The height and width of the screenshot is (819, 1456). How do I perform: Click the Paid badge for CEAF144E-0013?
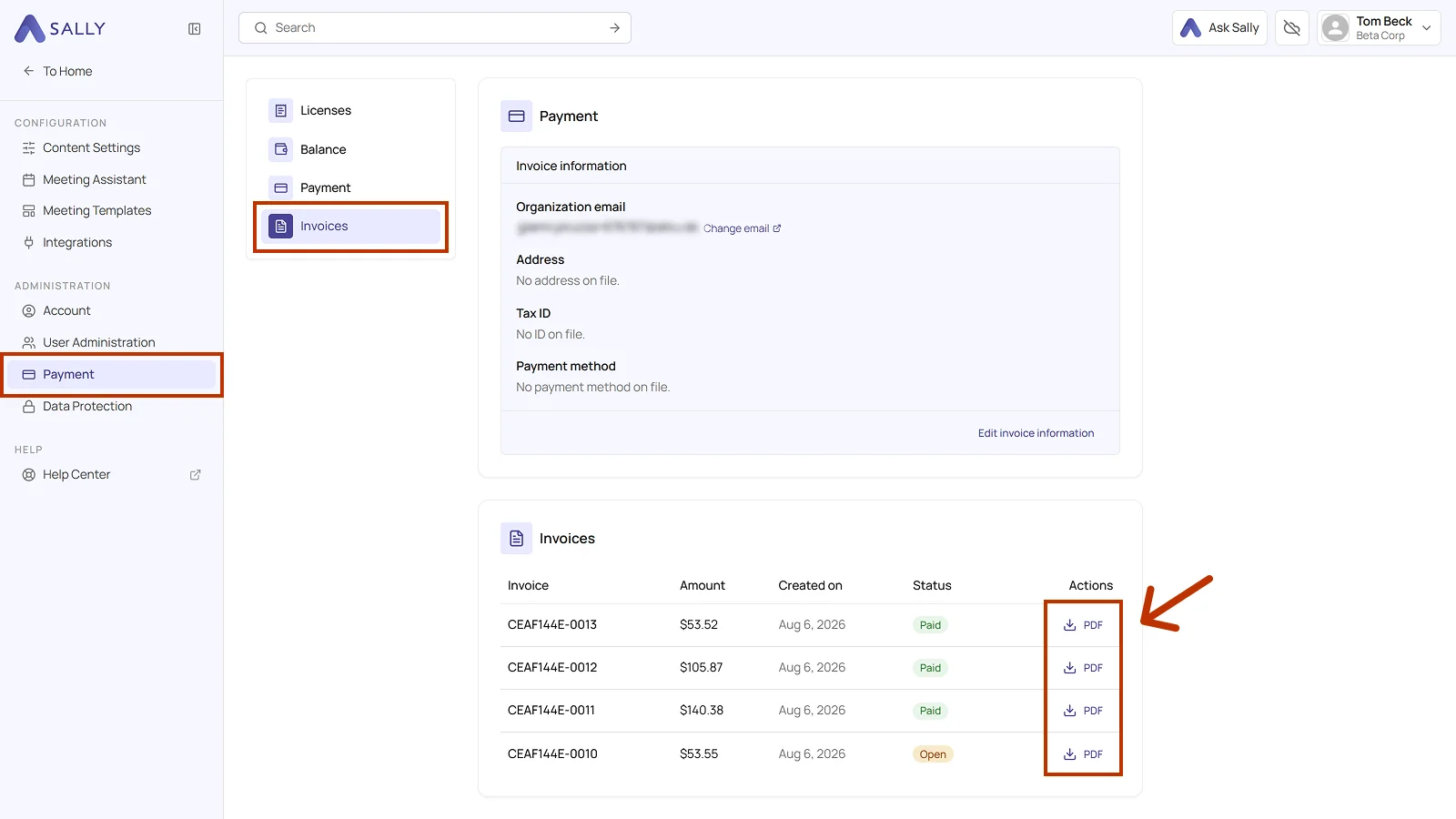930,625
